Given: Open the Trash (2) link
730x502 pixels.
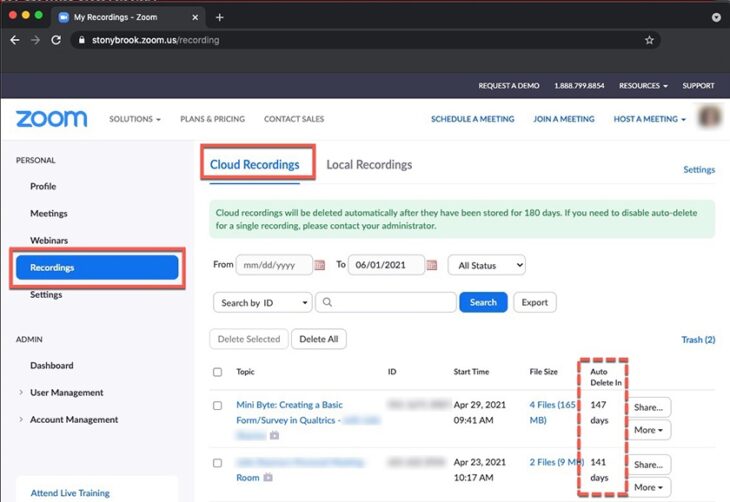Looking at the screenshot, I should pos(698,340).
